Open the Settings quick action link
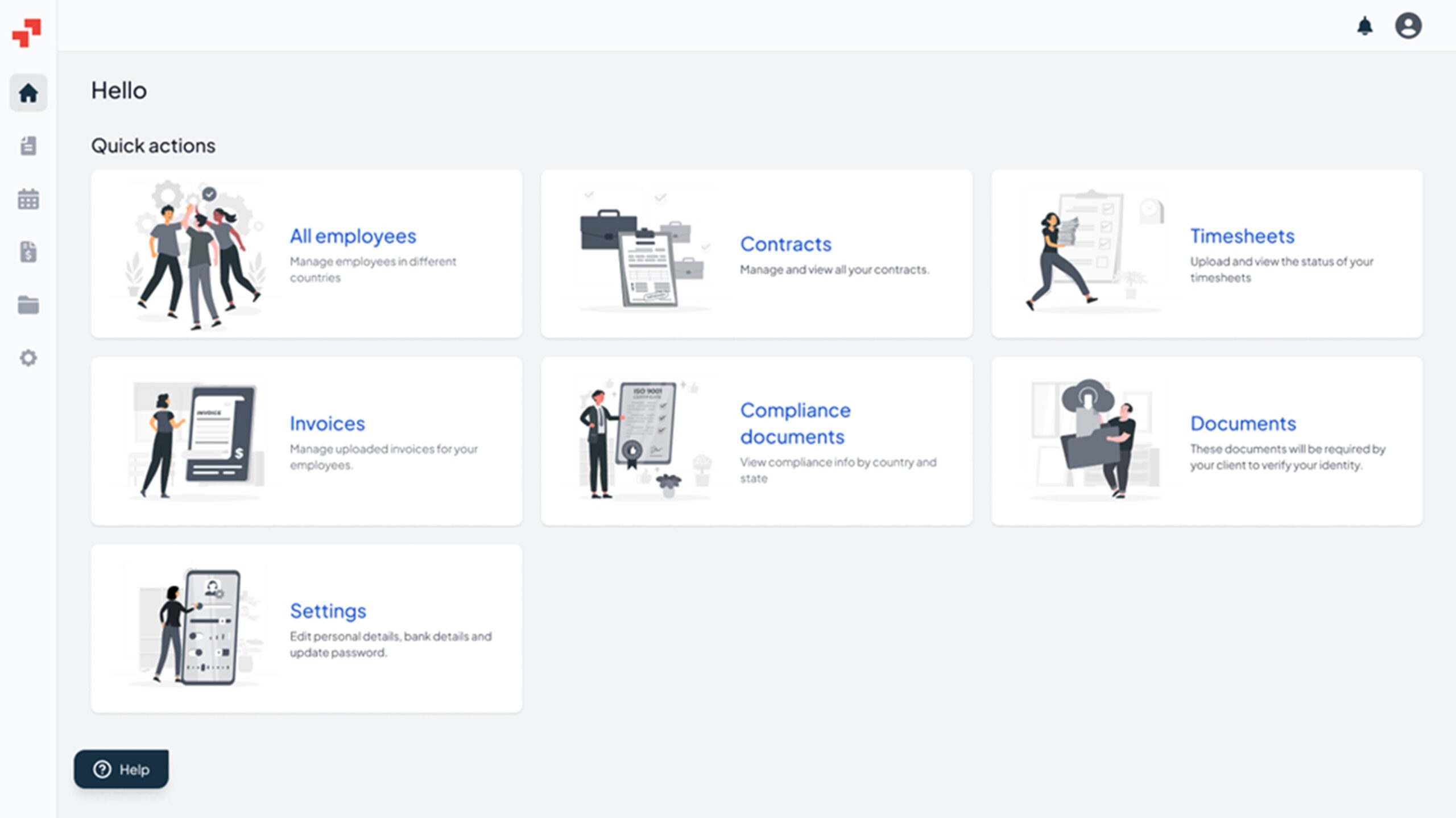This screenshot has width=1456, height=818. tap(328, 610)
